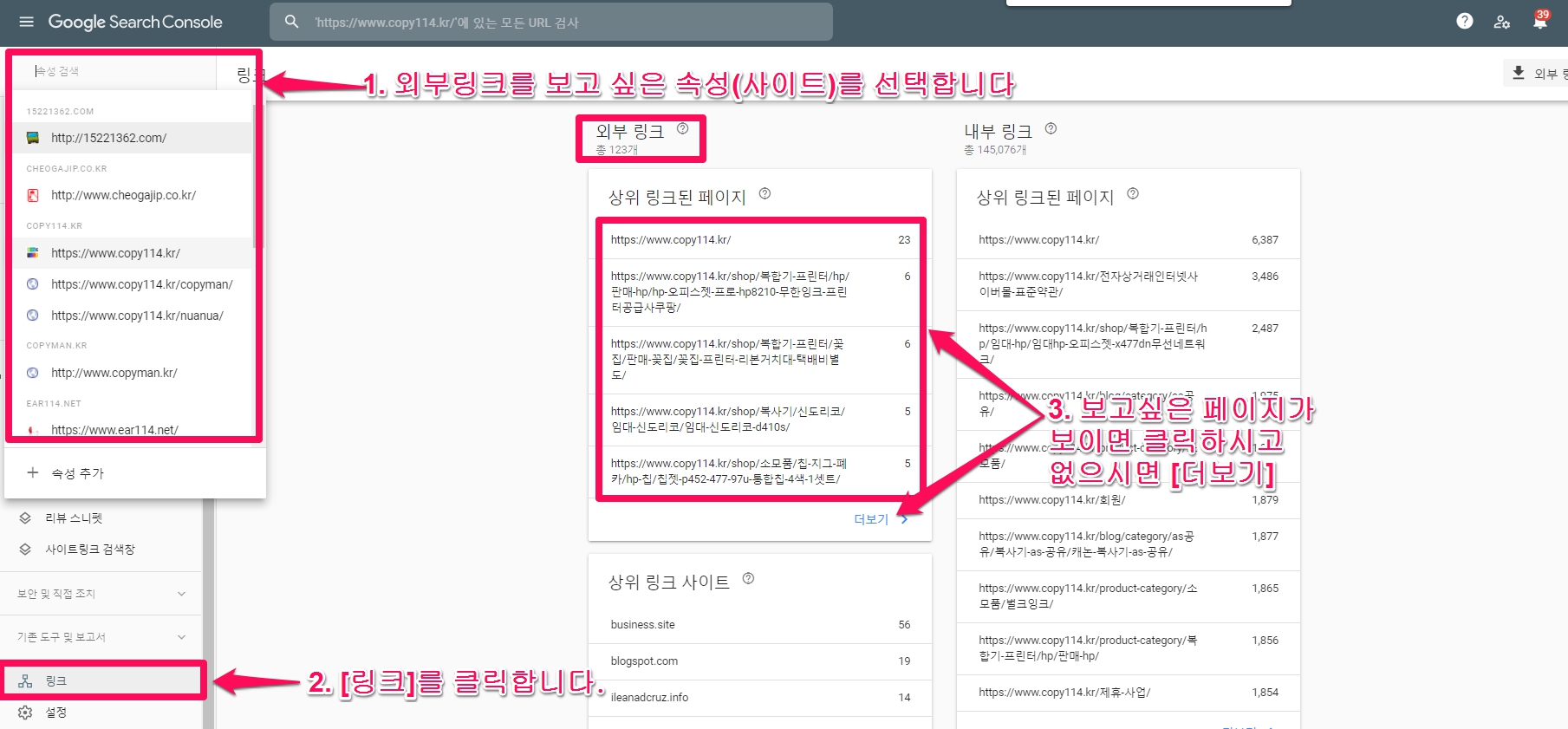Expand the 보안 및 직접 조치 section
This screenshot has width=1568, height=729.
click(x=181, y=594)
